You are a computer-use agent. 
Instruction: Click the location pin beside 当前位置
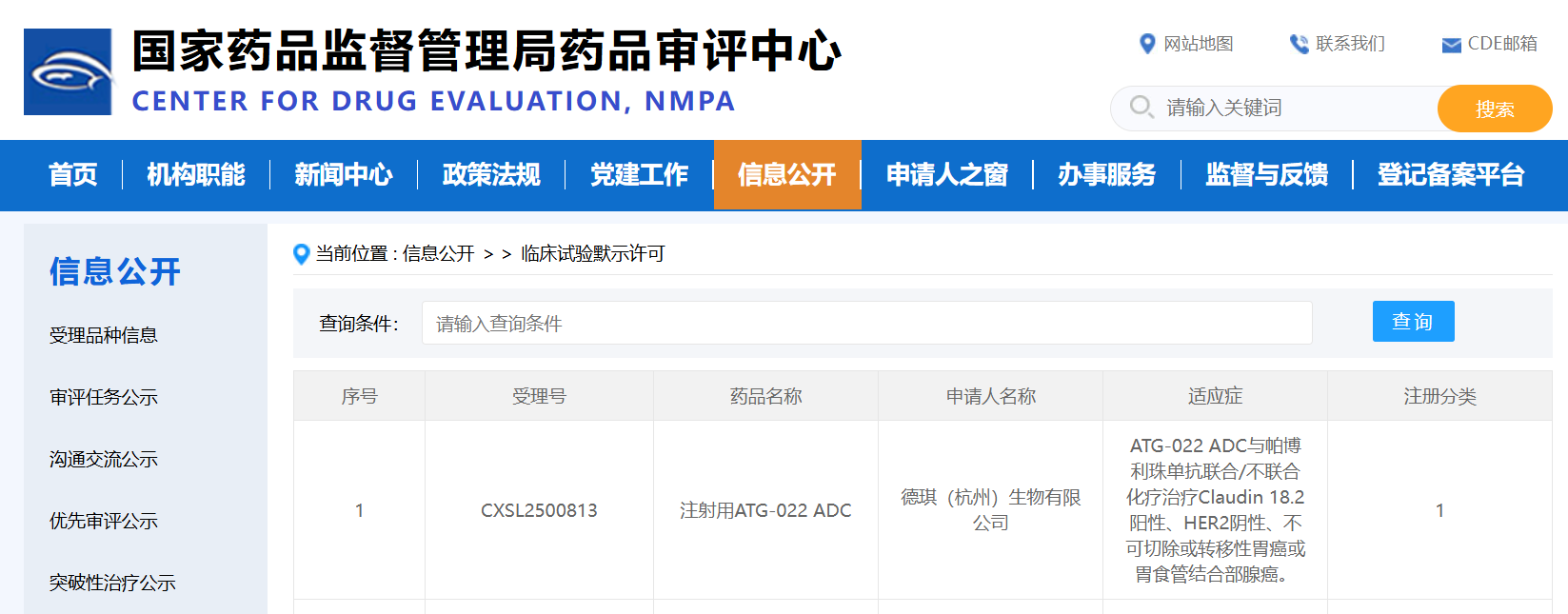pos(302,254)
